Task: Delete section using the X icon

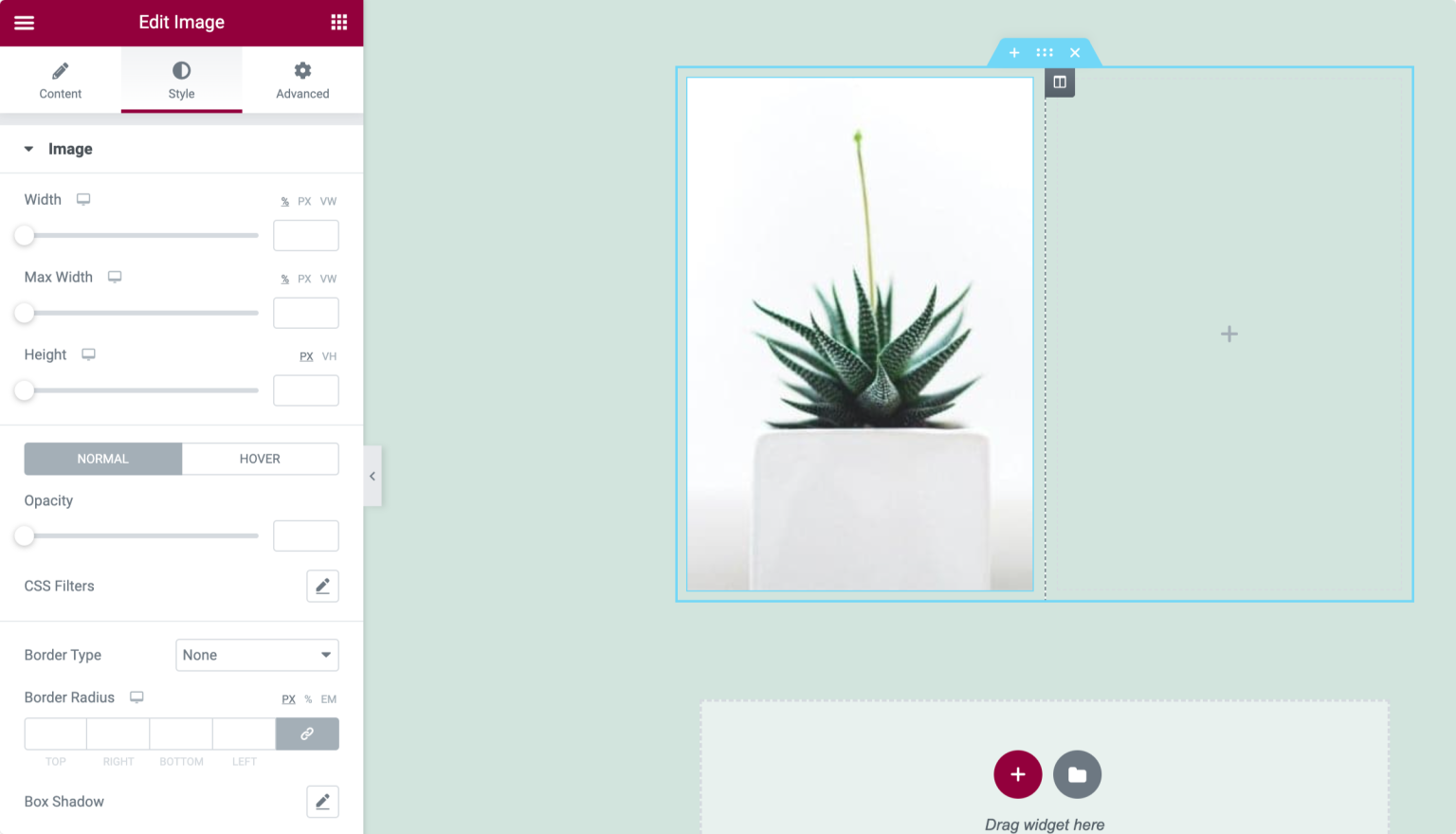Action: click(1075, 53)
